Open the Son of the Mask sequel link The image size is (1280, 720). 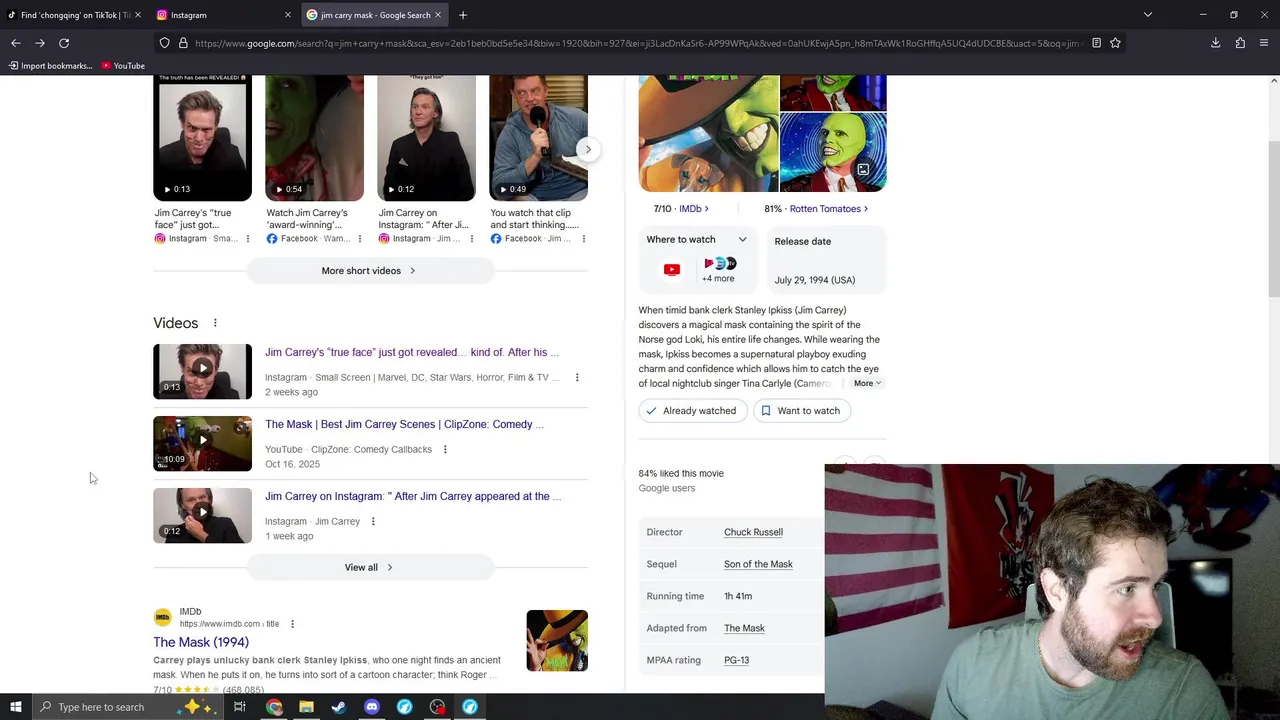coord(758,564)
